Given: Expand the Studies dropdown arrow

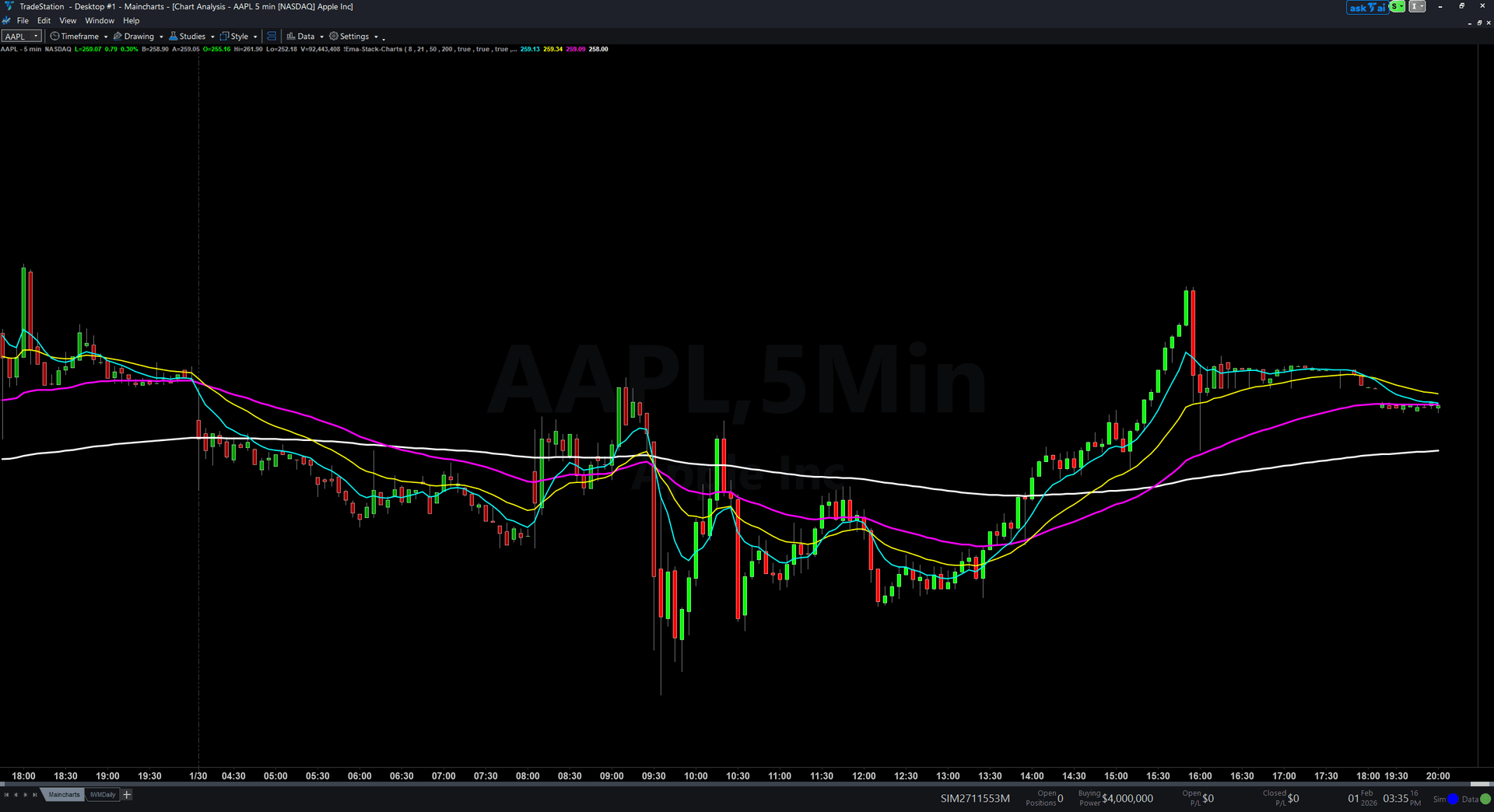Looking at the screenshot, I should point(212,36).
